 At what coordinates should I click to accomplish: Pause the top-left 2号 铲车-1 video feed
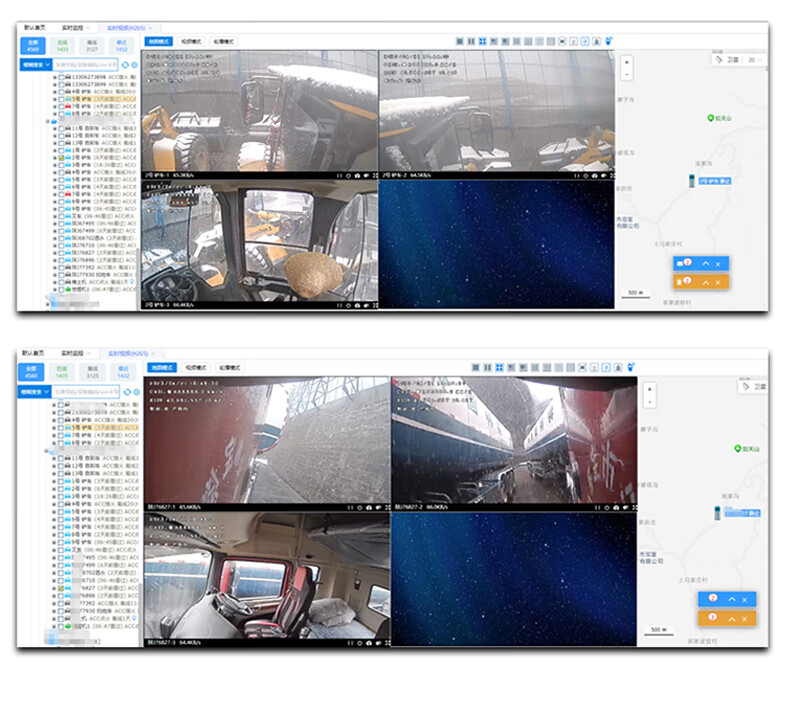(x=338, y=176)
